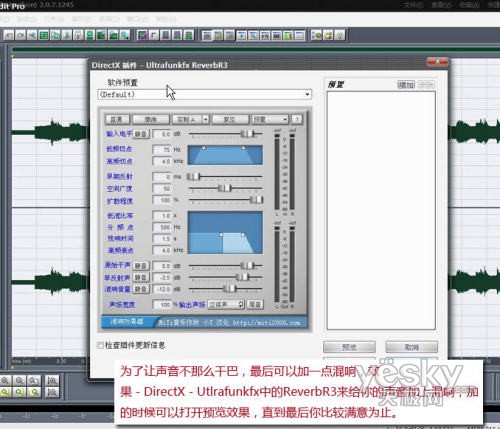Click the 增加 add preset button
500x429 pixels.
[406, 85]
